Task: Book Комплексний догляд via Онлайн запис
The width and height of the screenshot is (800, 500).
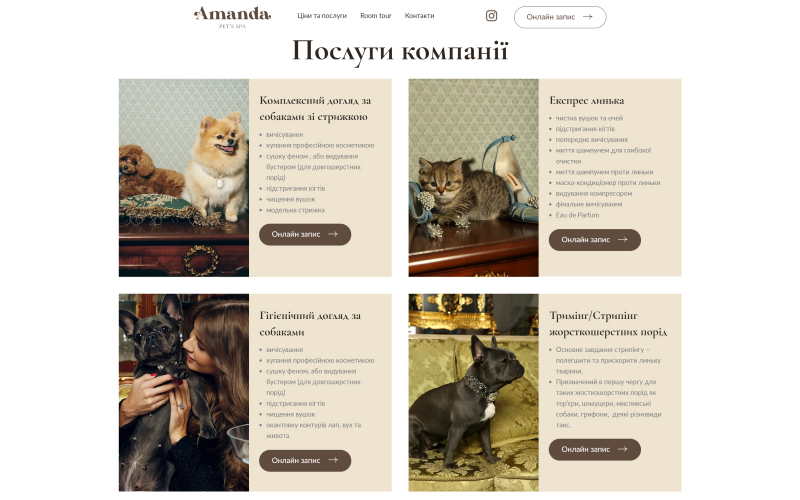Action: [x=305, y=234]
